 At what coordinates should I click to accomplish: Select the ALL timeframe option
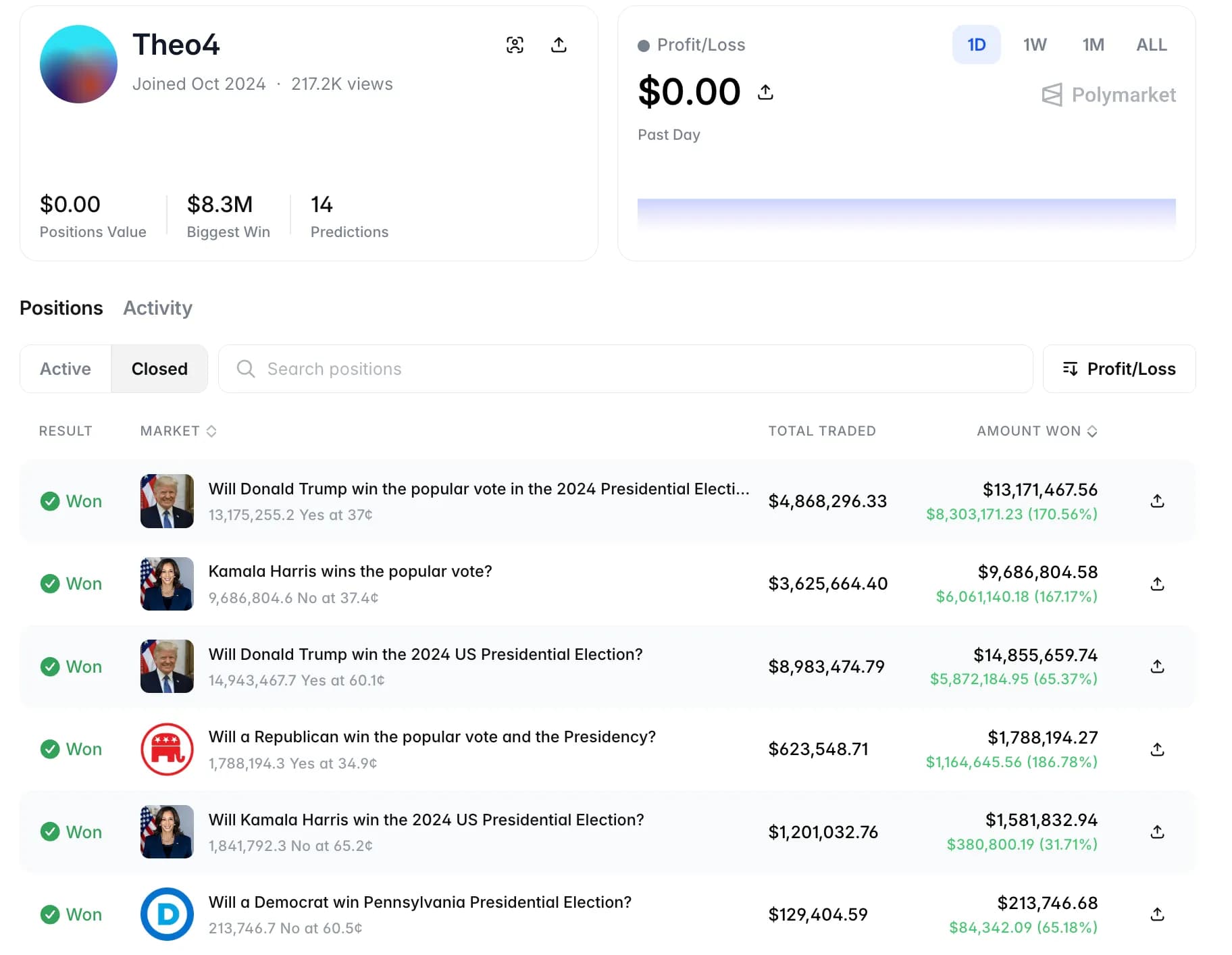tap(1151, 45)
